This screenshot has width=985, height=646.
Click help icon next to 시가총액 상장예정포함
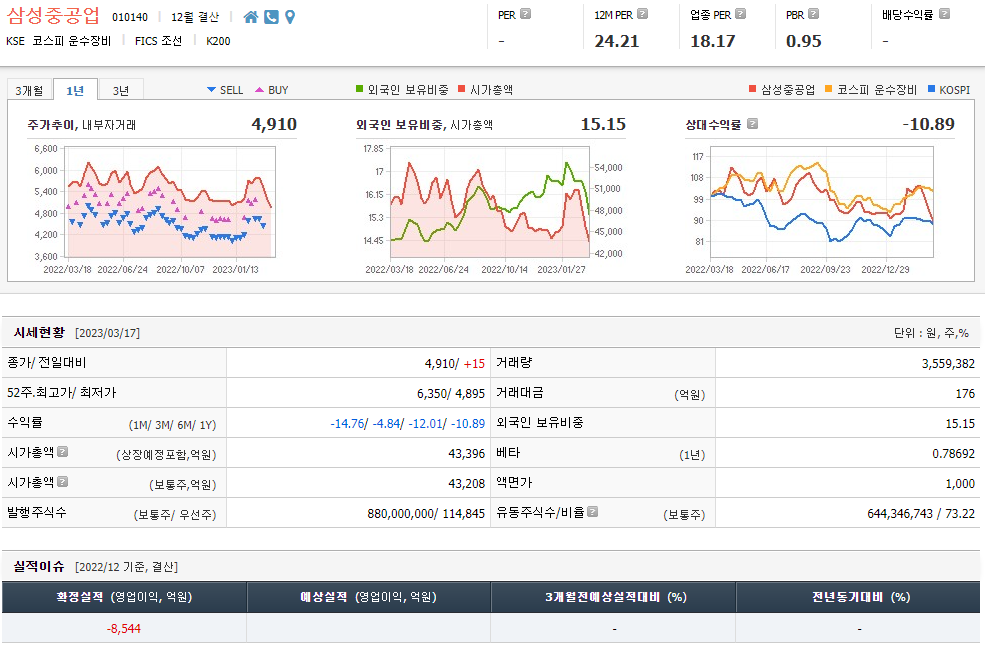pos(62,451)
